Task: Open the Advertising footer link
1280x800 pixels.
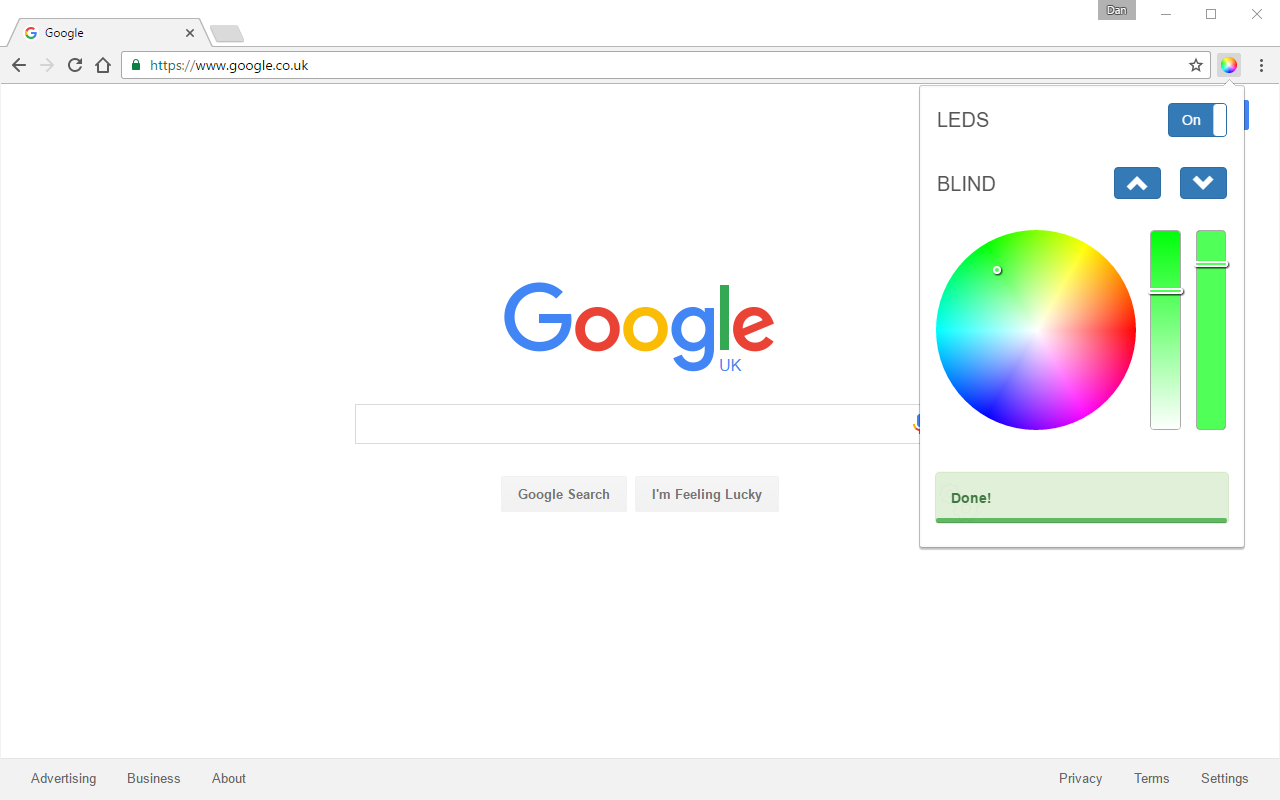Action: tap(64, 778)
